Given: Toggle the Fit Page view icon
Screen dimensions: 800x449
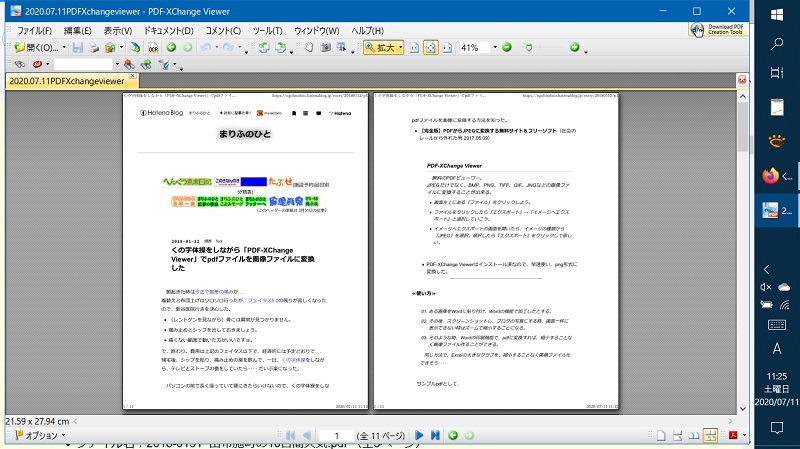Looking at the screenshot, I should (x=431, y=47).
